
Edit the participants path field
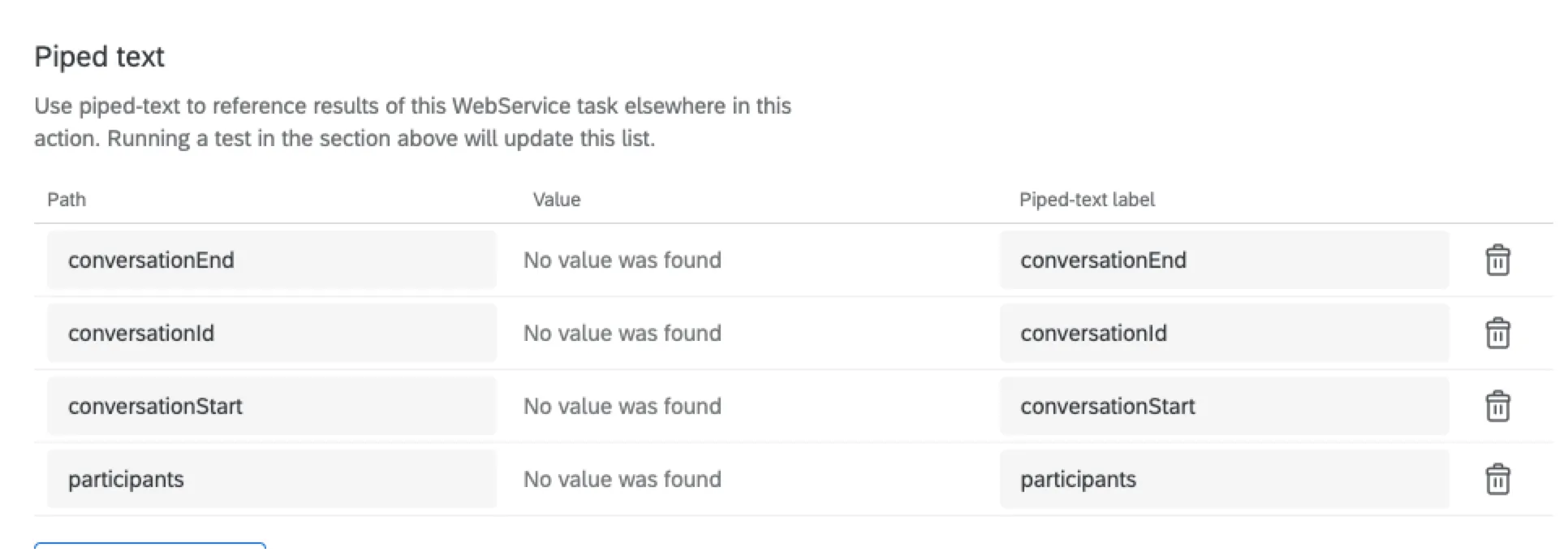272,479
